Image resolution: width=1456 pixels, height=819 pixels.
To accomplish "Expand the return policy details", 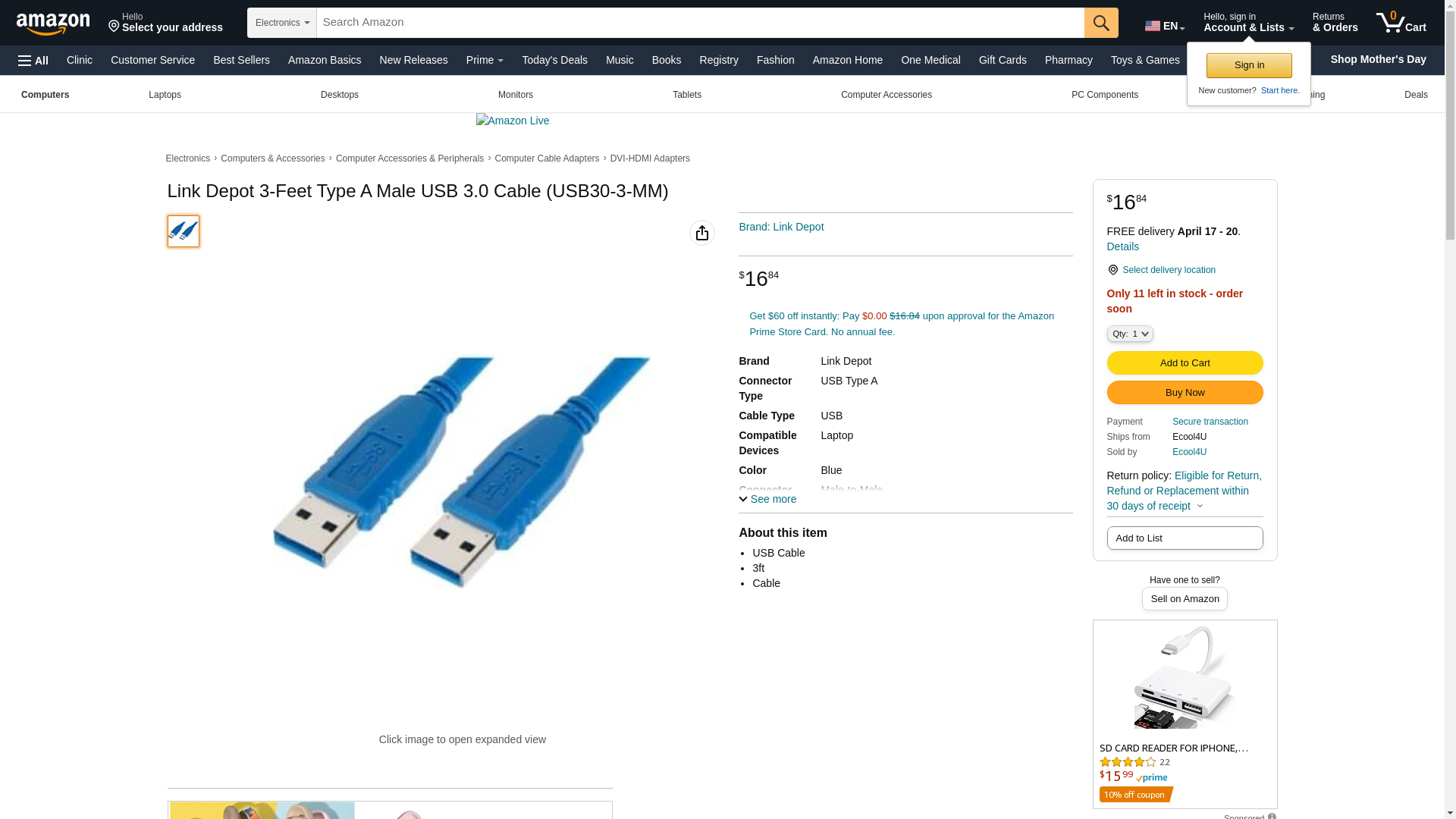I will point(1200,506).
